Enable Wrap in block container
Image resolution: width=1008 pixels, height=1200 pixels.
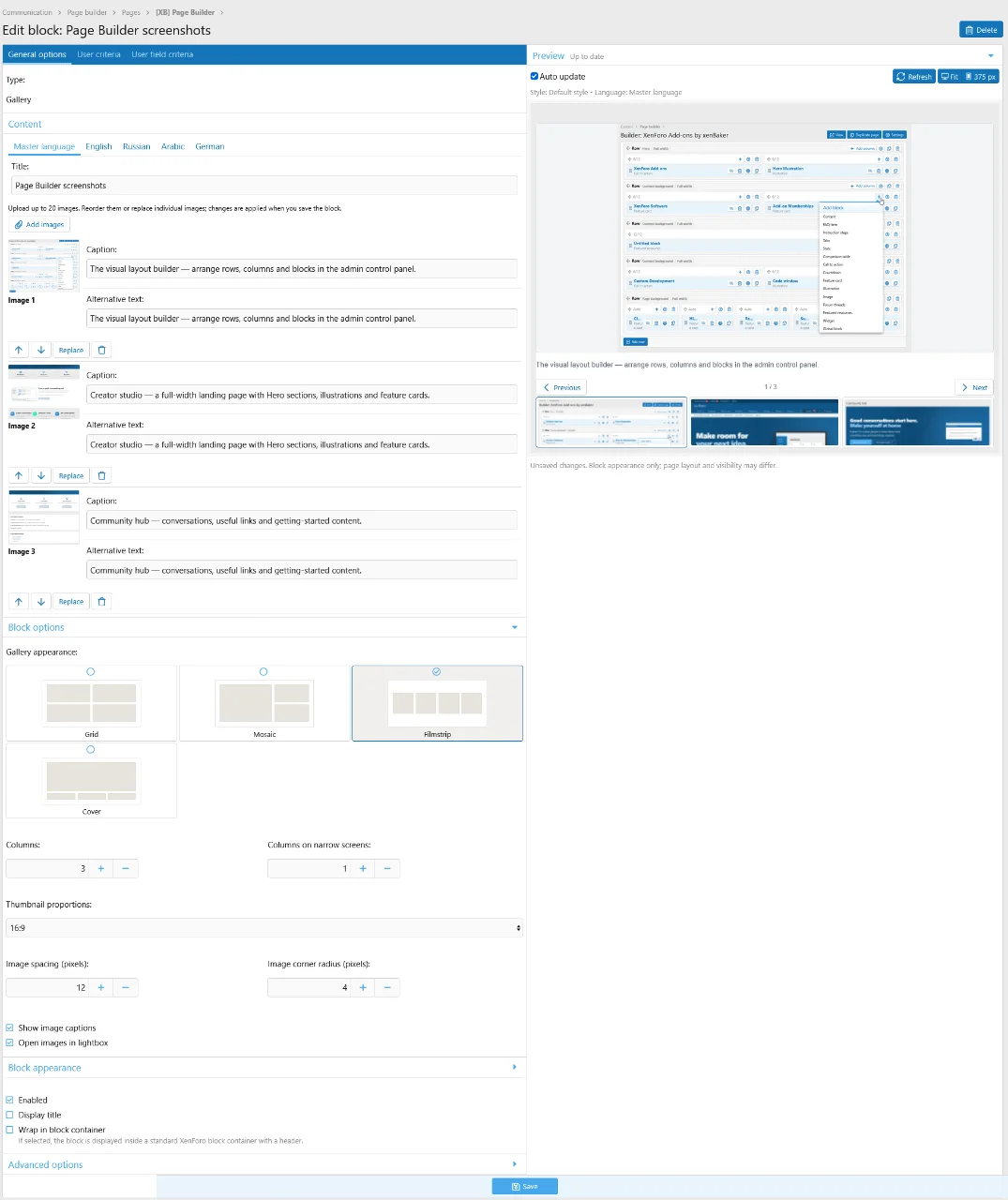click(x=9, y=1130)
